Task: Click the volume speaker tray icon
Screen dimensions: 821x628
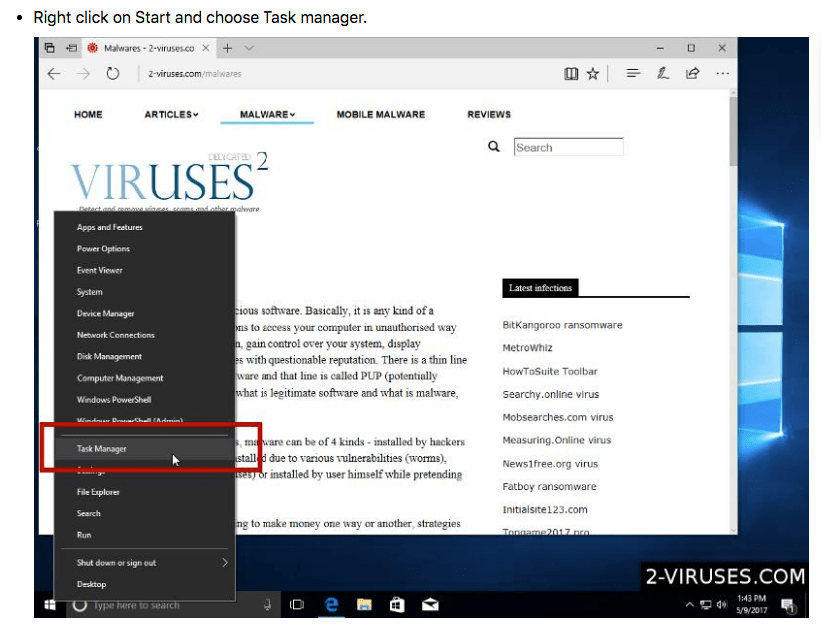Action: coord(722,605)
